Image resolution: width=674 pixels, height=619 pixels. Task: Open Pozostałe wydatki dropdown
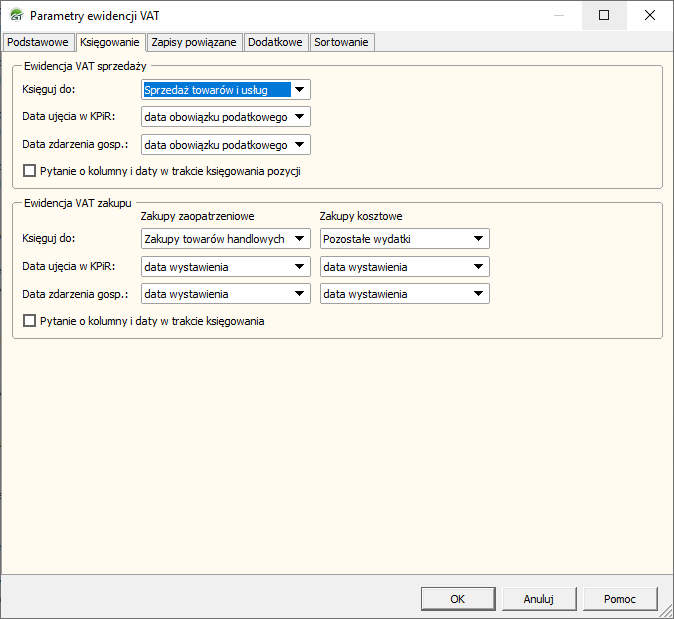pos(478,239)
